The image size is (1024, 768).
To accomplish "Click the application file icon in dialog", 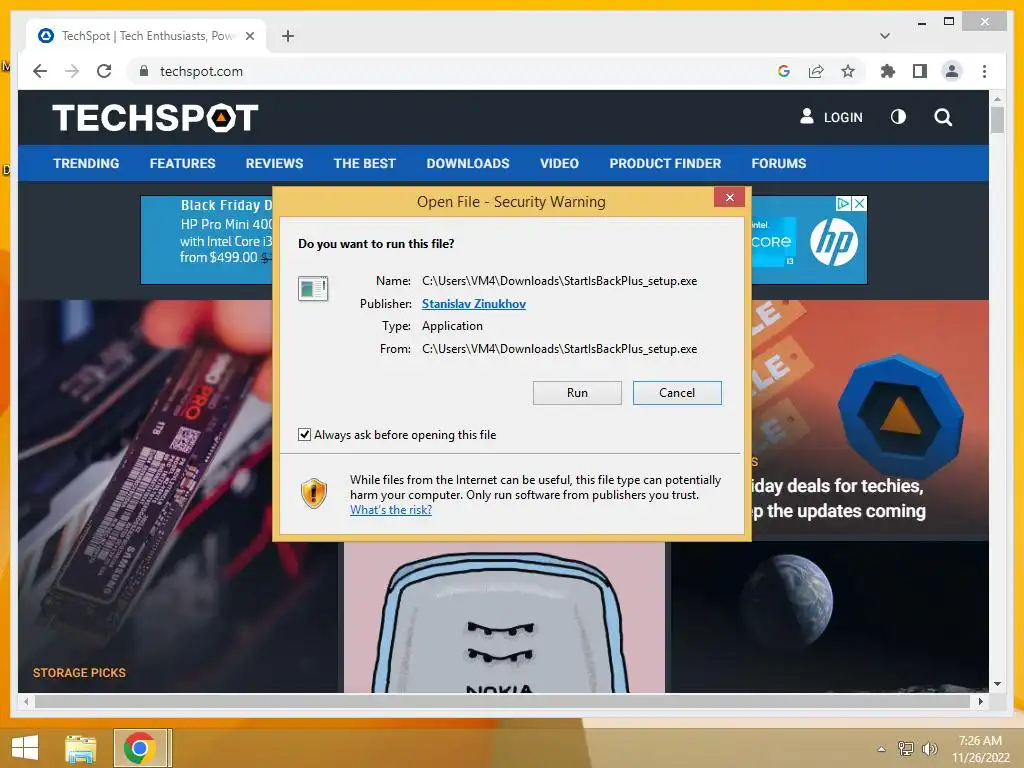I will [x=313, y=289].
